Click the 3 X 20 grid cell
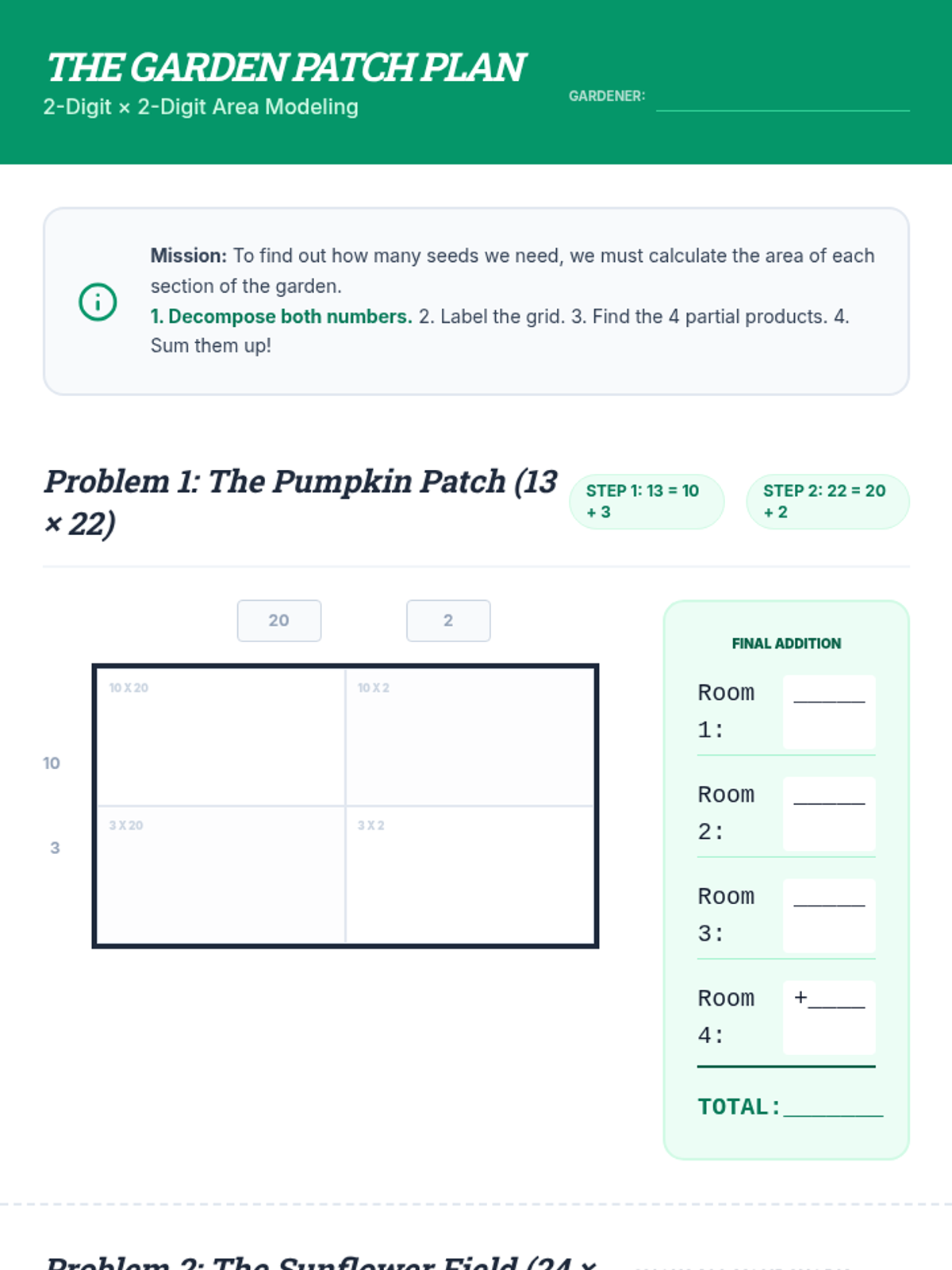This screenshot has width=952, height=1270. pos(221,875)
